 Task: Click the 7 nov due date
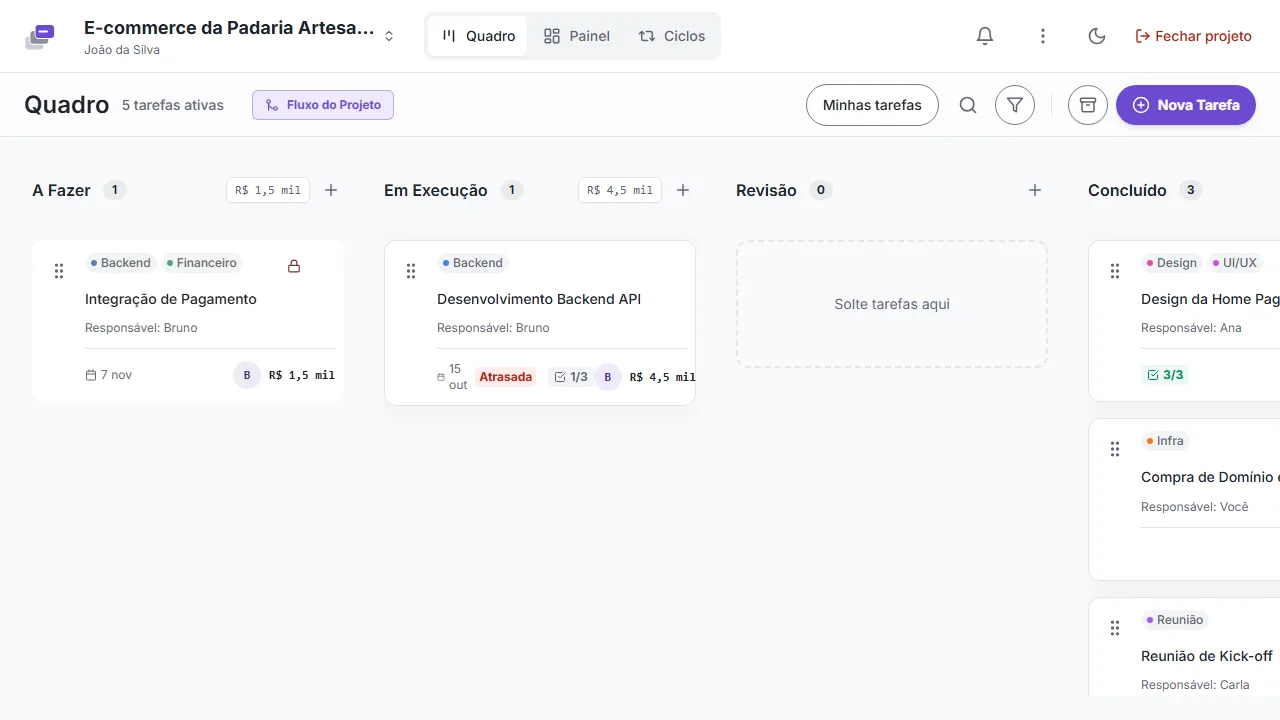(109, 375)
